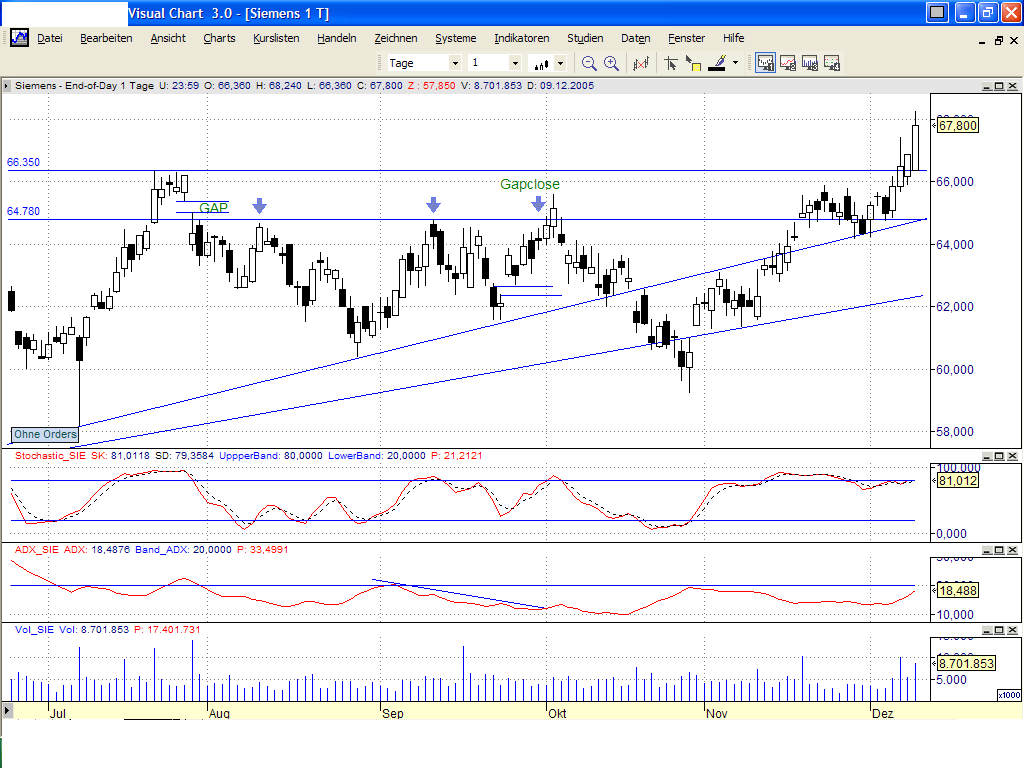Select the annotation tool with yellow square

coord(694,62)
